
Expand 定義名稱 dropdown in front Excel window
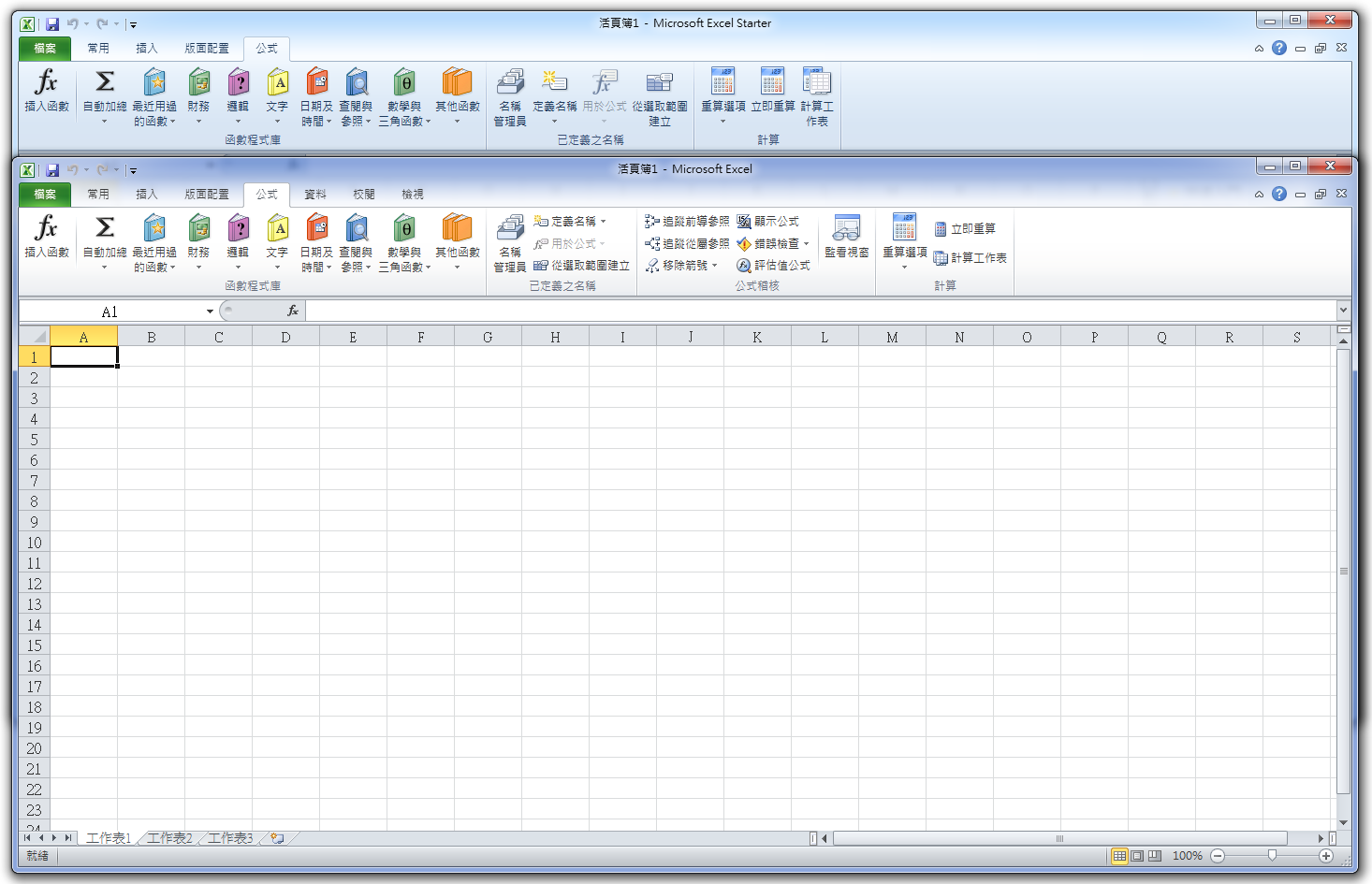(x=604, y=222)
